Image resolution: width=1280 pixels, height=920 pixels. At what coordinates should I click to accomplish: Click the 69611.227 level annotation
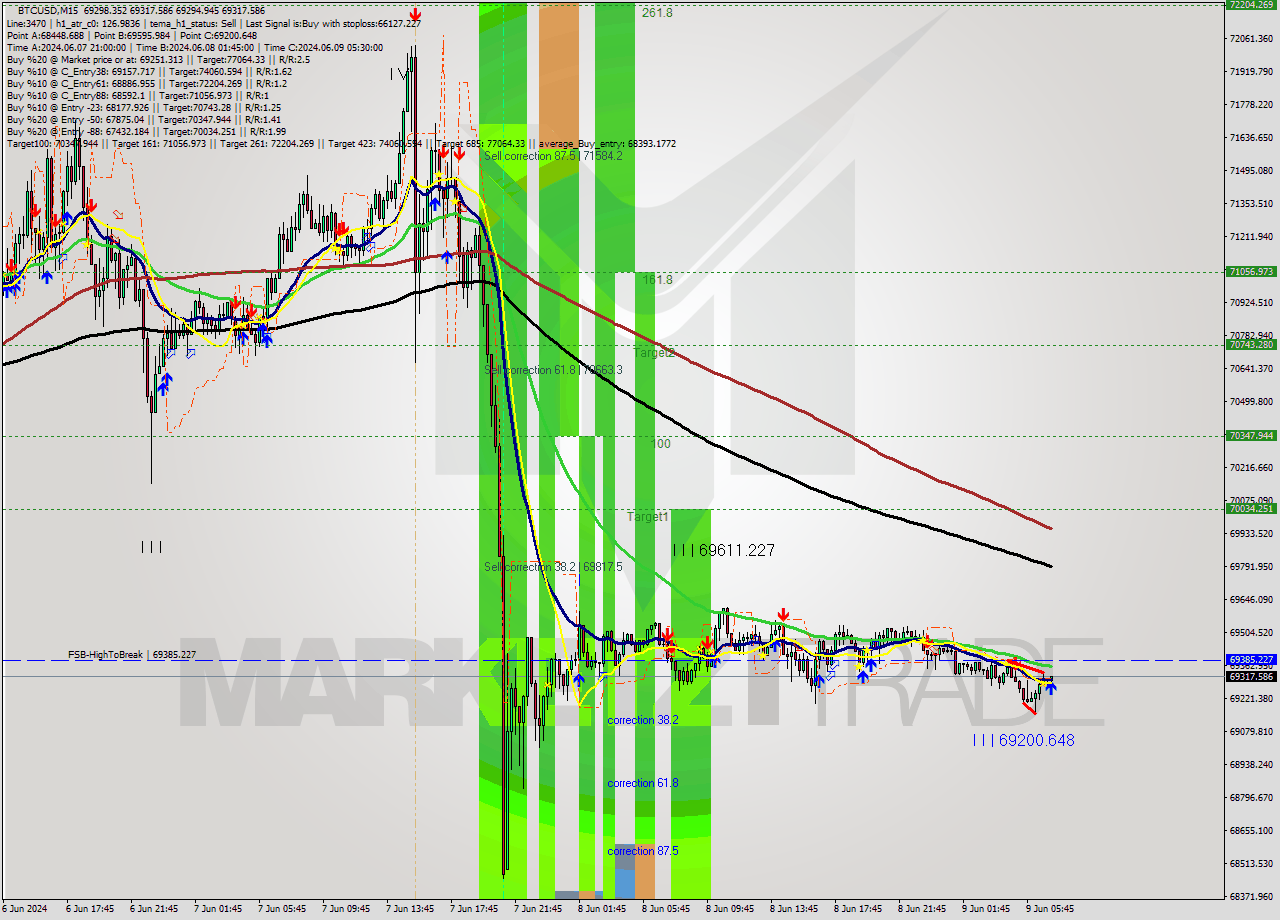[x=723, y=550]
